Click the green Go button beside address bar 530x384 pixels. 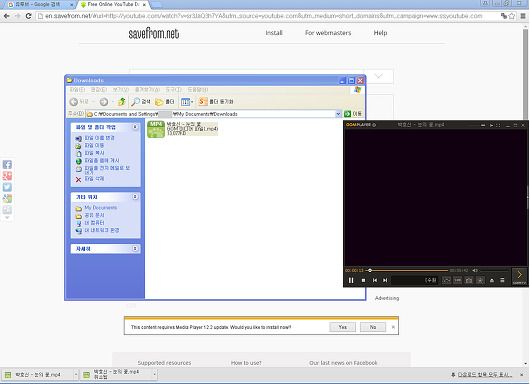[x=353, y=114]
